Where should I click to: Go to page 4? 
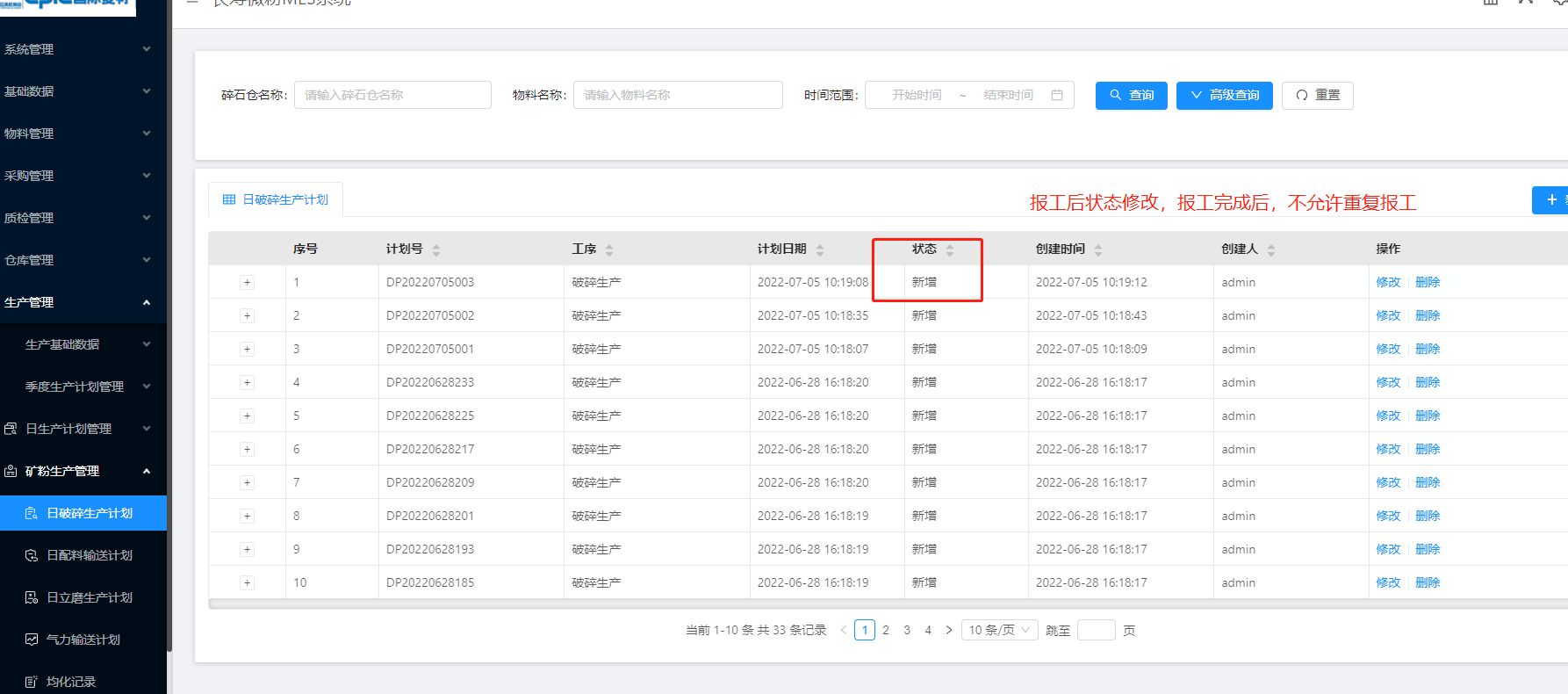pos(928,630)
